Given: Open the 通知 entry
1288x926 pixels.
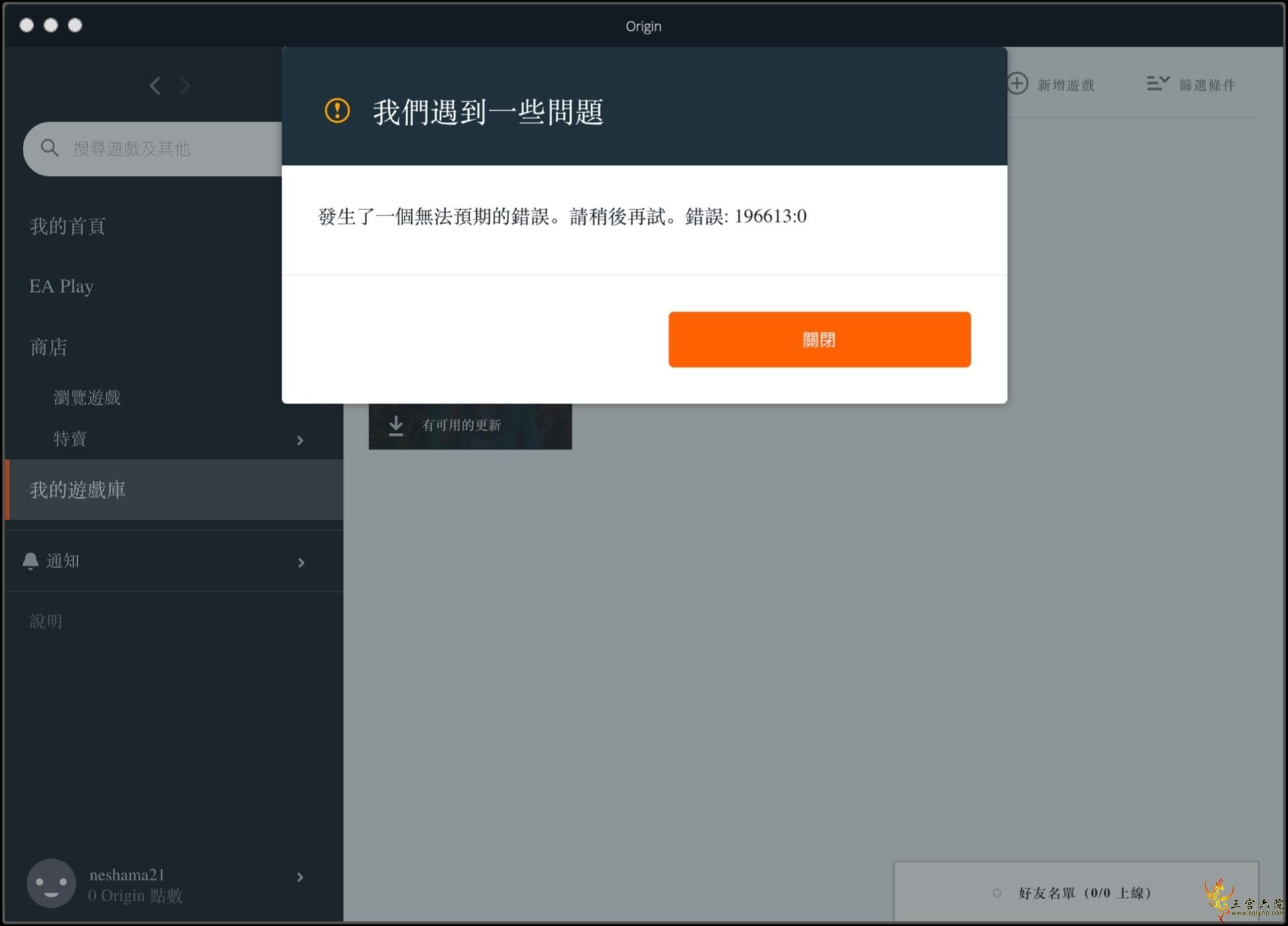Looking at the screenshot, I should 62,561.
